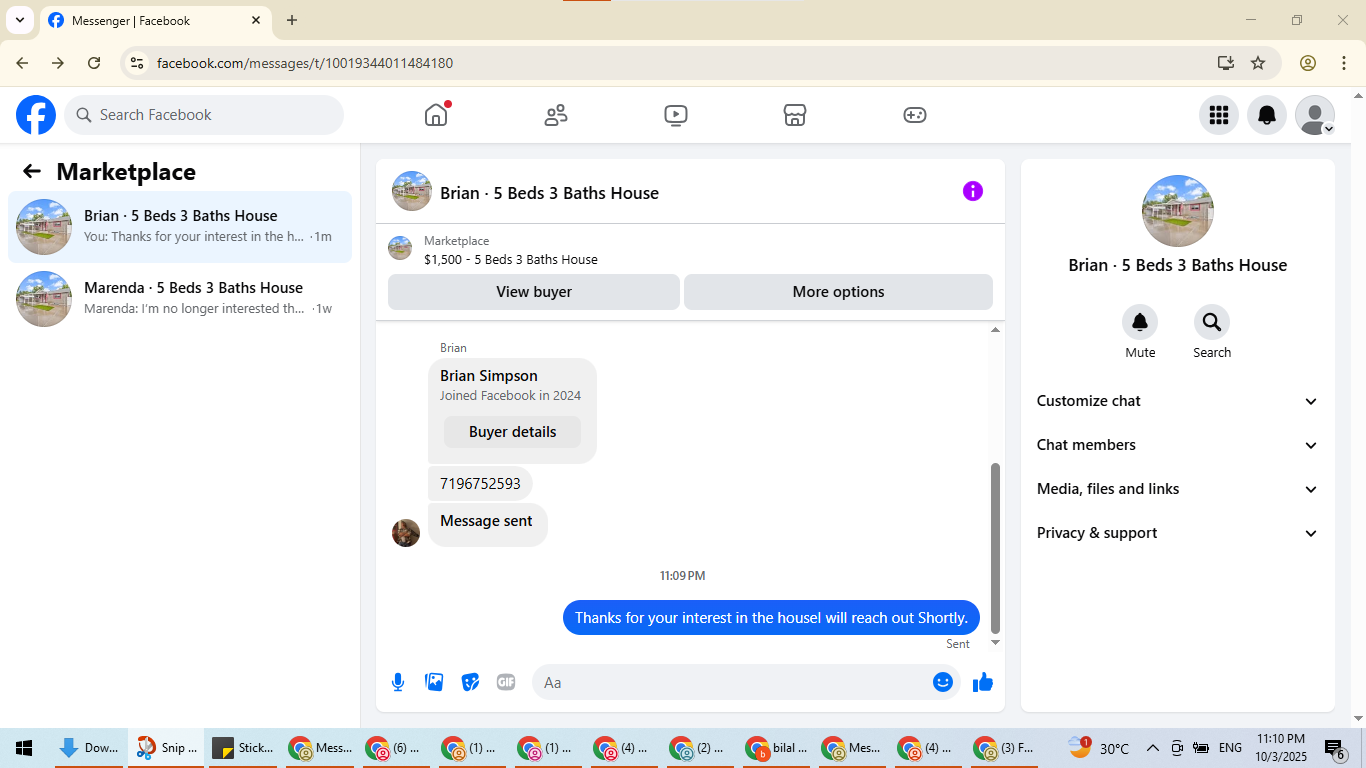Click the chat scroll up arrow
This screenshot has height=768, width=1366.
[995, 330]
